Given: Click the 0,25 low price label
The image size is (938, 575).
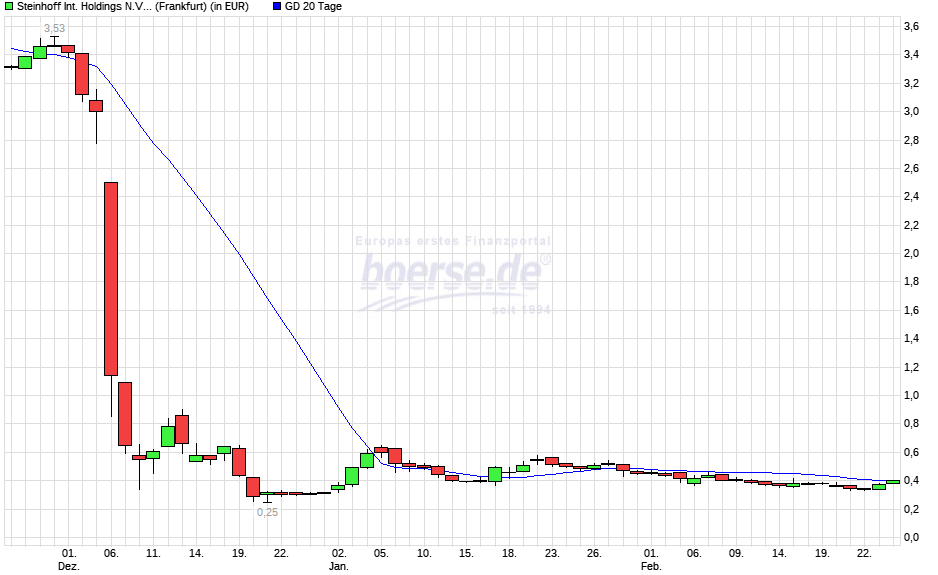Looking at the screenshot, I should (267, 512).
